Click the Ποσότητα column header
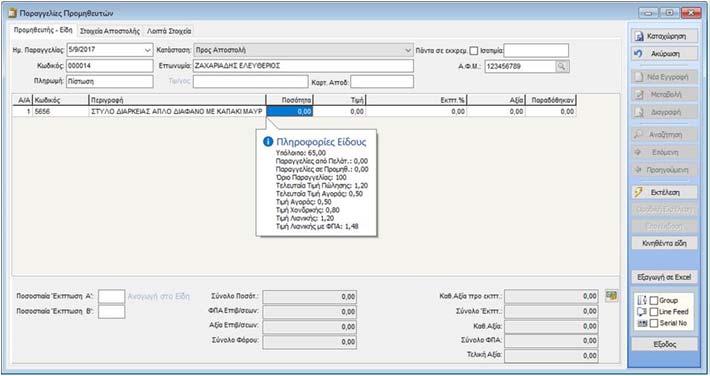This screenshot has height=376, width=710. click(290, 100)
